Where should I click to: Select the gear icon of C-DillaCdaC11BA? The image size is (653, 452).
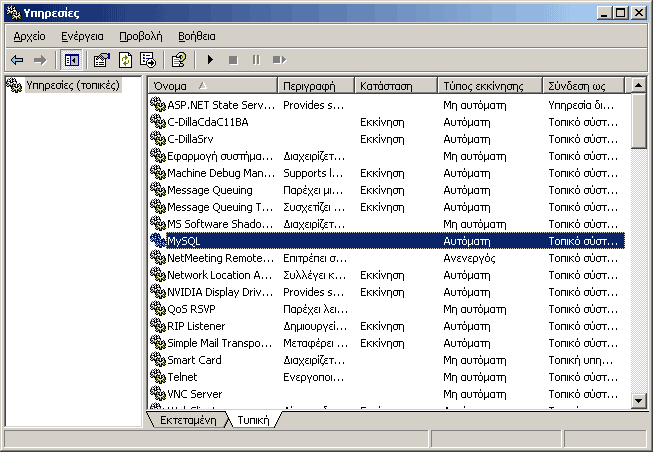pos(158,121)
